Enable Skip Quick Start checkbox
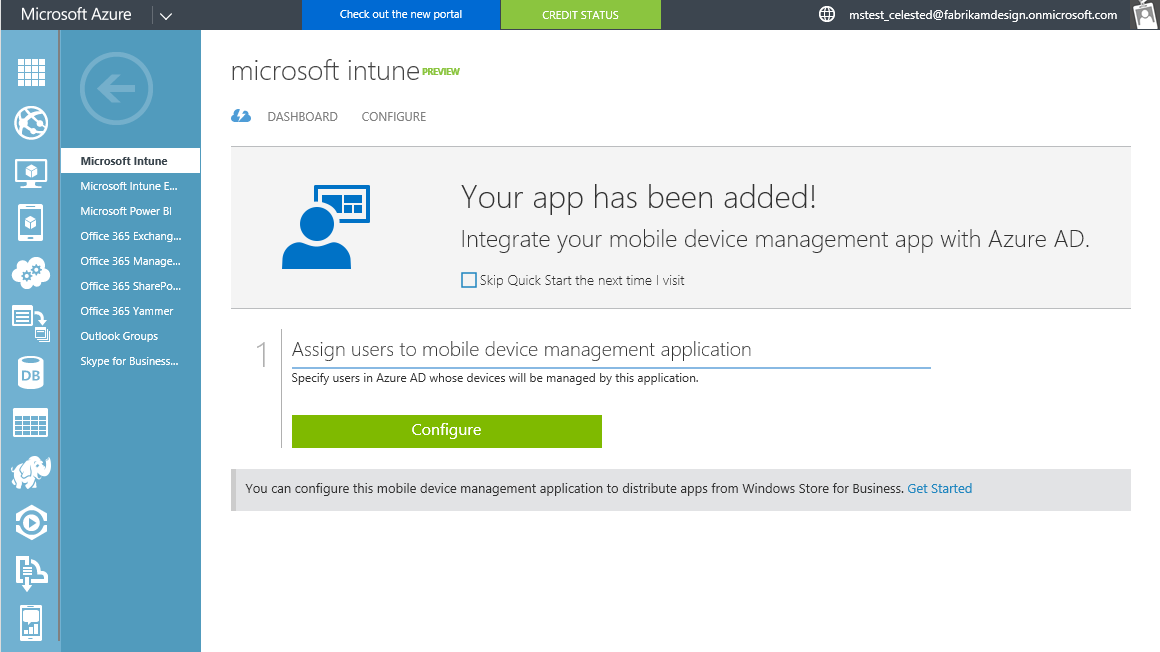The height and width of the screenshot is (652, 1160). 469,280
